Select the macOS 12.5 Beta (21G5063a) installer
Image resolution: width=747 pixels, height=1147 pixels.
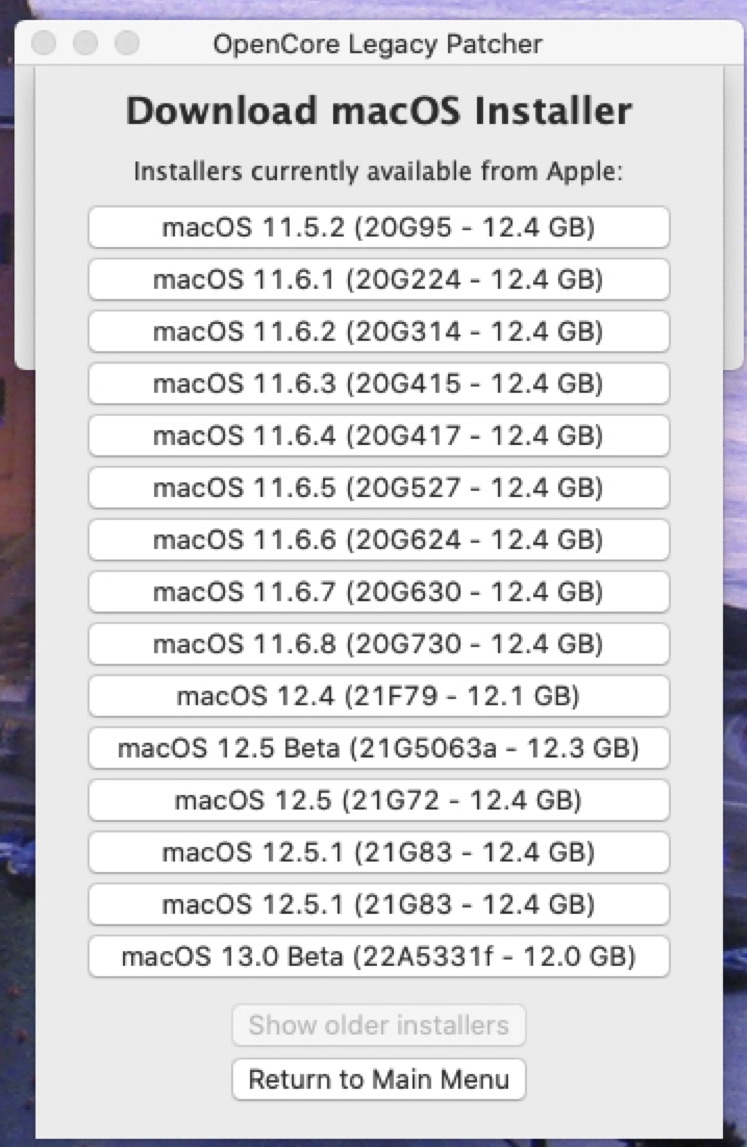(378, 748)
